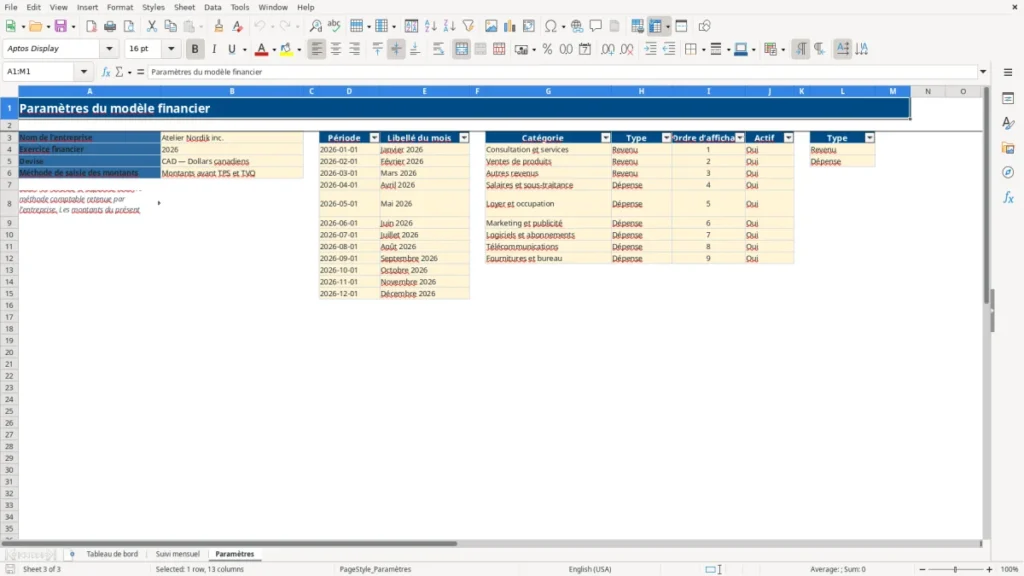Toggle Align Left
Image resolution: width=1024 pixels, height=576 pixels.
tap(317, 49)
